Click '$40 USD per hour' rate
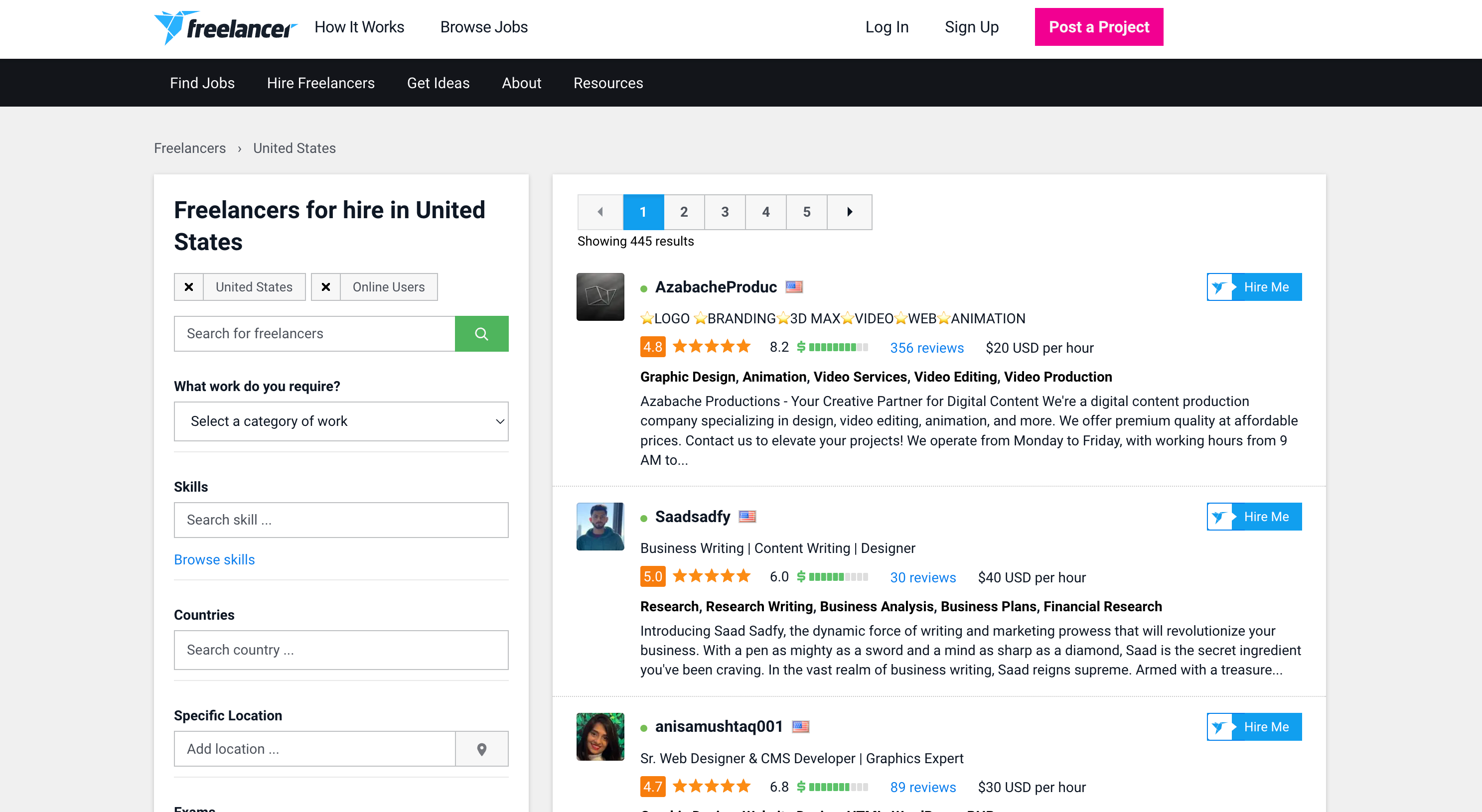 coord(1032,577)
